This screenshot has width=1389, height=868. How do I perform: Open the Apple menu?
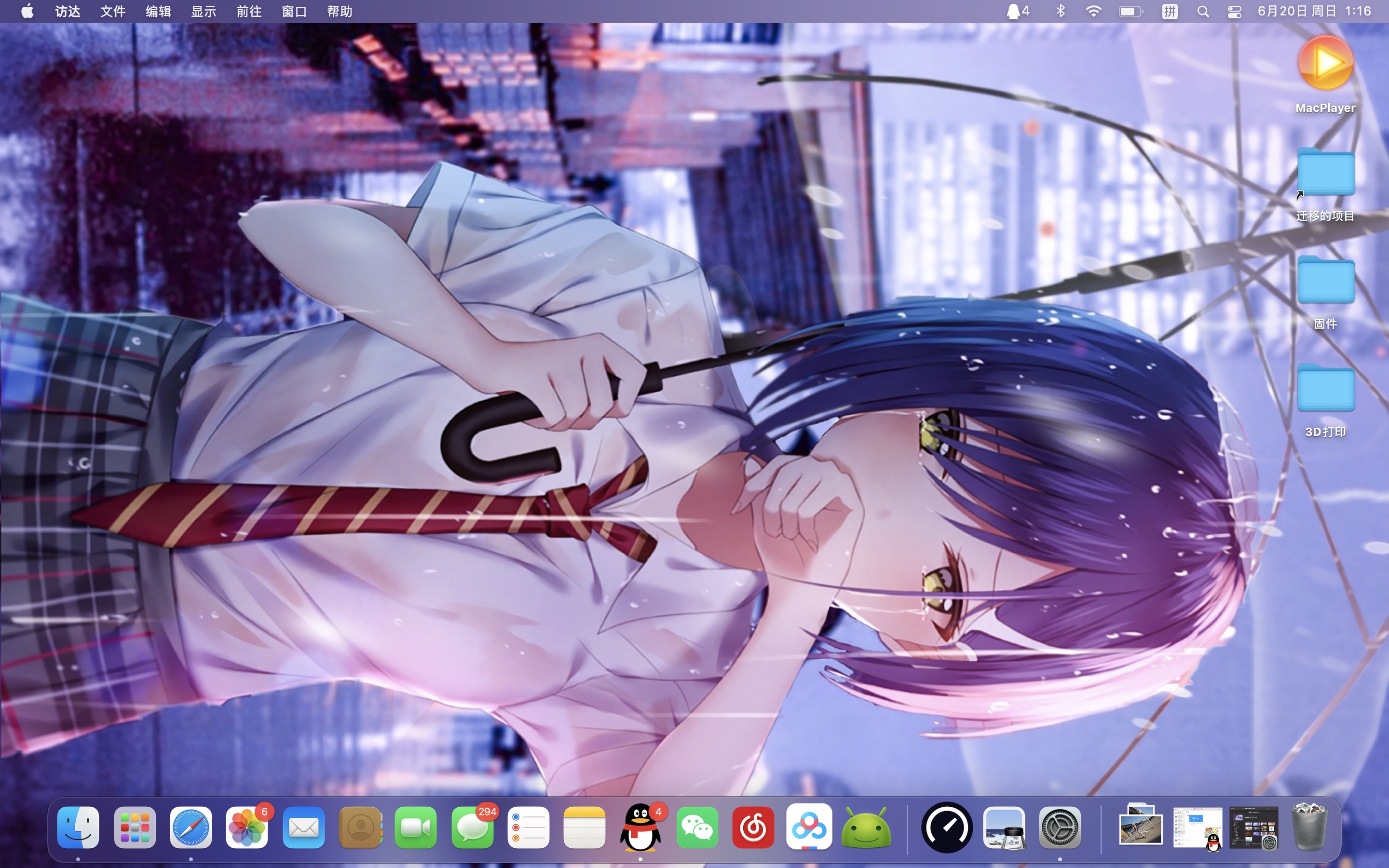tap(27, 12)
